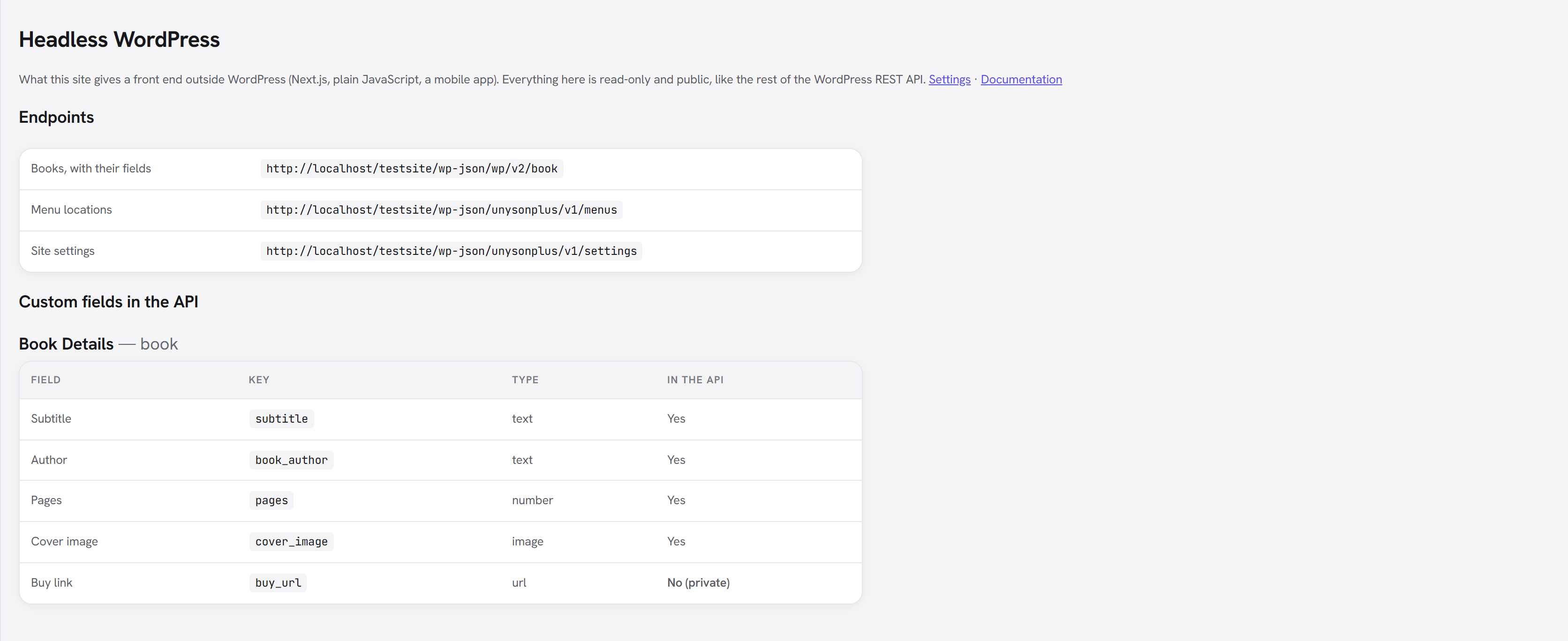The height and width of the screenshot is (641, 1568).
Task: Open the Settings link
Action: point(949,80)
